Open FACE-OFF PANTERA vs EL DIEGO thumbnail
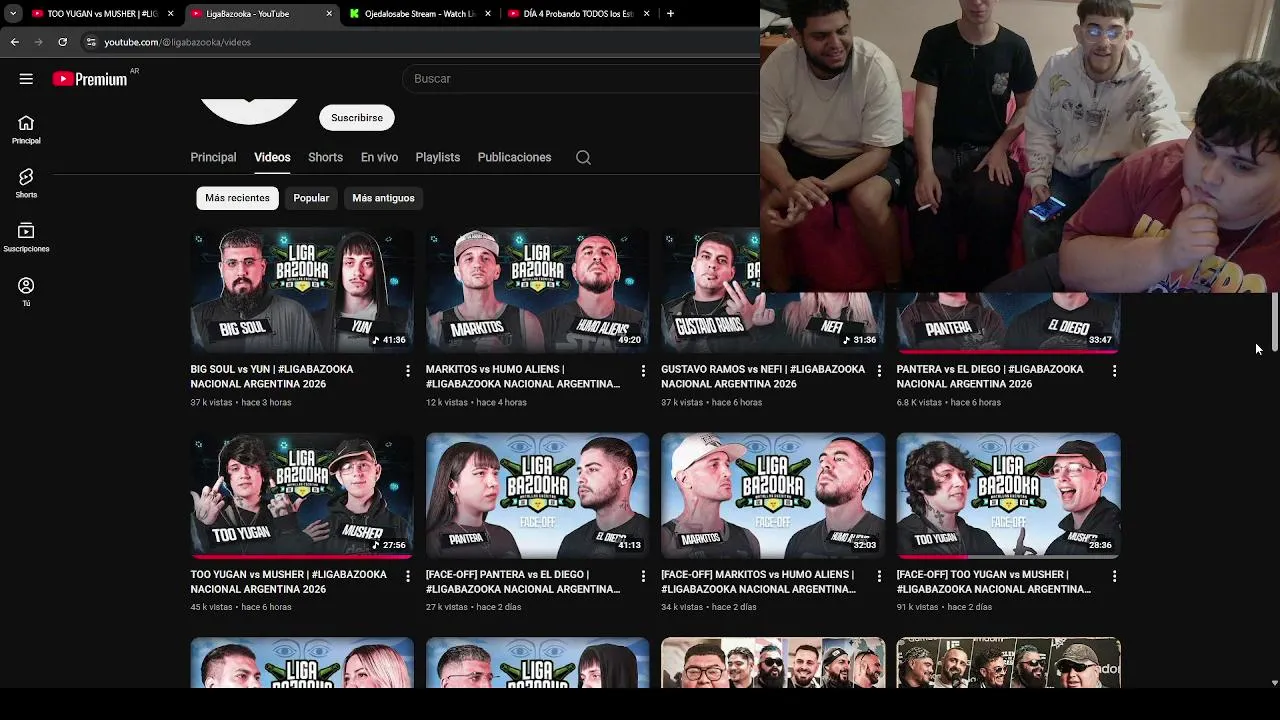The height and width of the screenshot is (720, 1280). click(537, 496)
